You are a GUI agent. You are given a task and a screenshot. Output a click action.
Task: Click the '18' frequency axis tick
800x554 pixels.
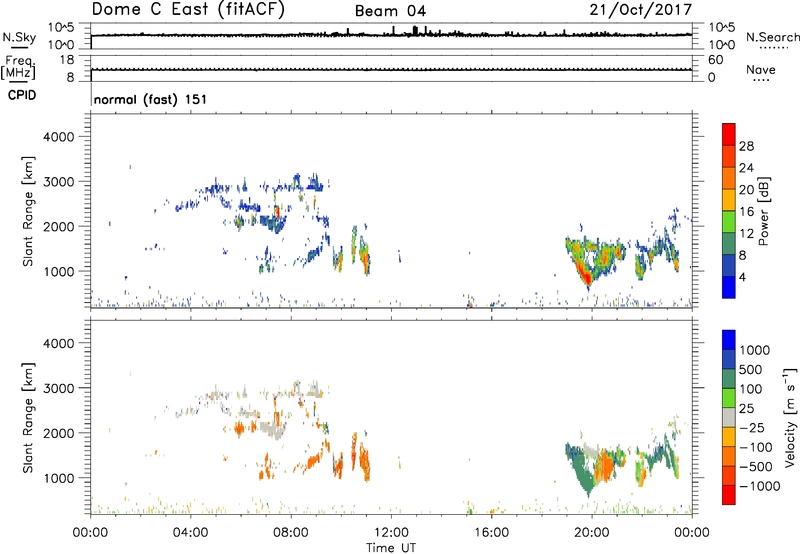point(67,60)
